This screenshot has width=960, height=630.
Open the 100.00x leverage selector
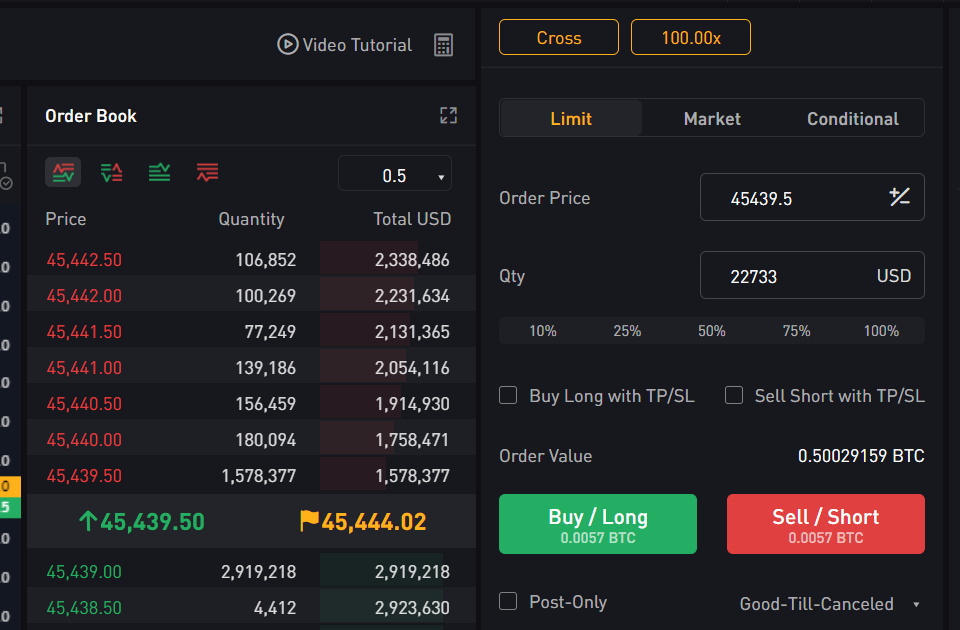pyautogui.click(x=691, y=38)
